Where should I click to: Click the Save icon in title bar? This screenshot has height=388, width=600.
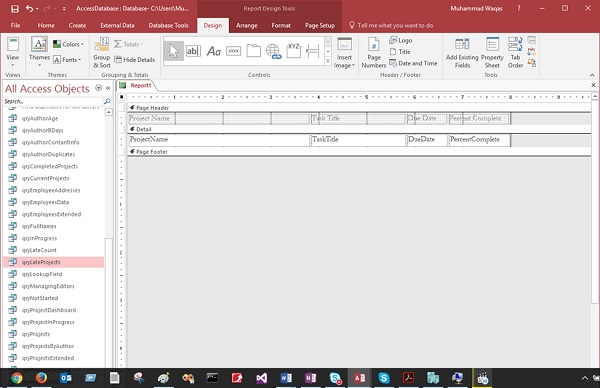point(15,8)
